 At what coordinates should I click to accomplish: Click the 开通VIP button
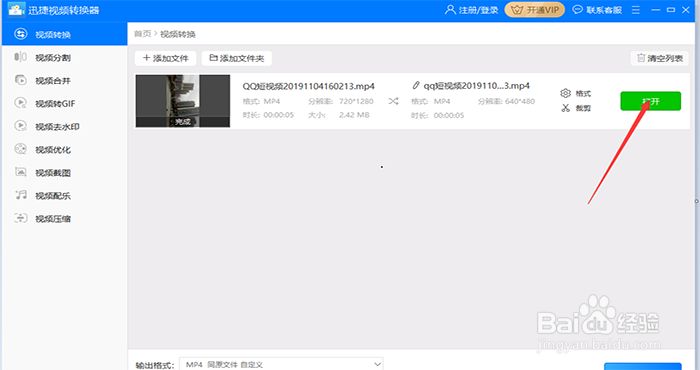534,10
